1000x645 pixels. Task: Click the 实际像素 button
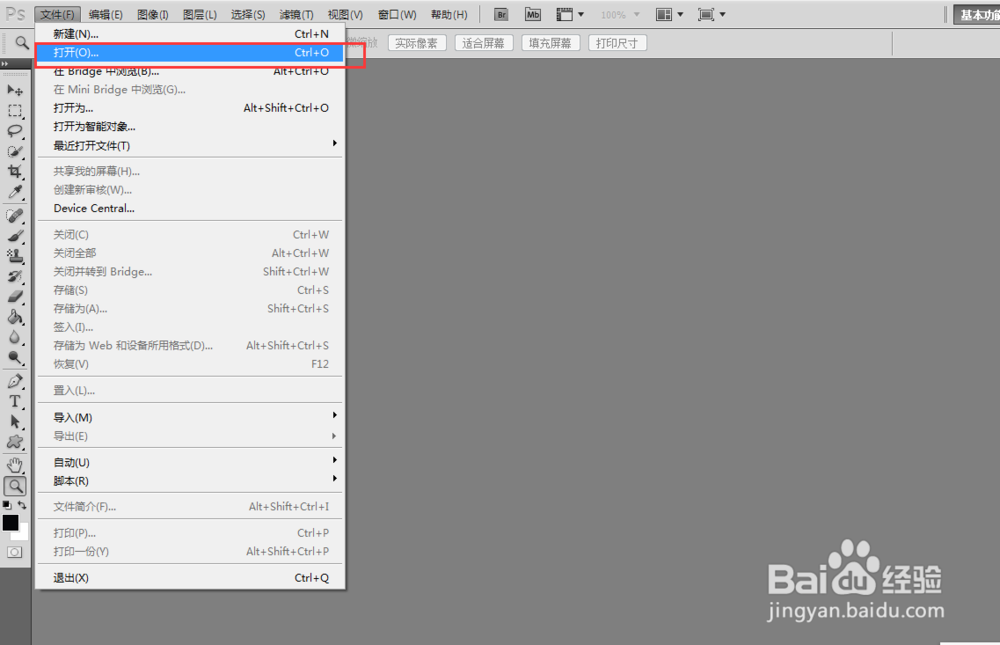[416, 43]
